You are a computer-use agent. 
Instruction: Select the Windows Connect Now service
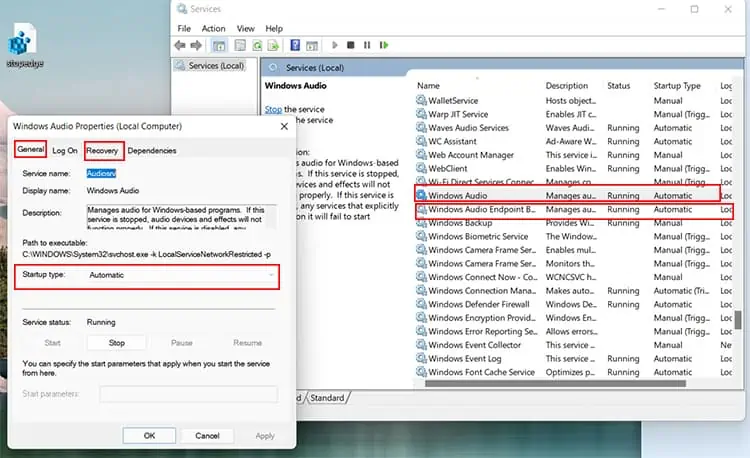(x=574, y=277)
